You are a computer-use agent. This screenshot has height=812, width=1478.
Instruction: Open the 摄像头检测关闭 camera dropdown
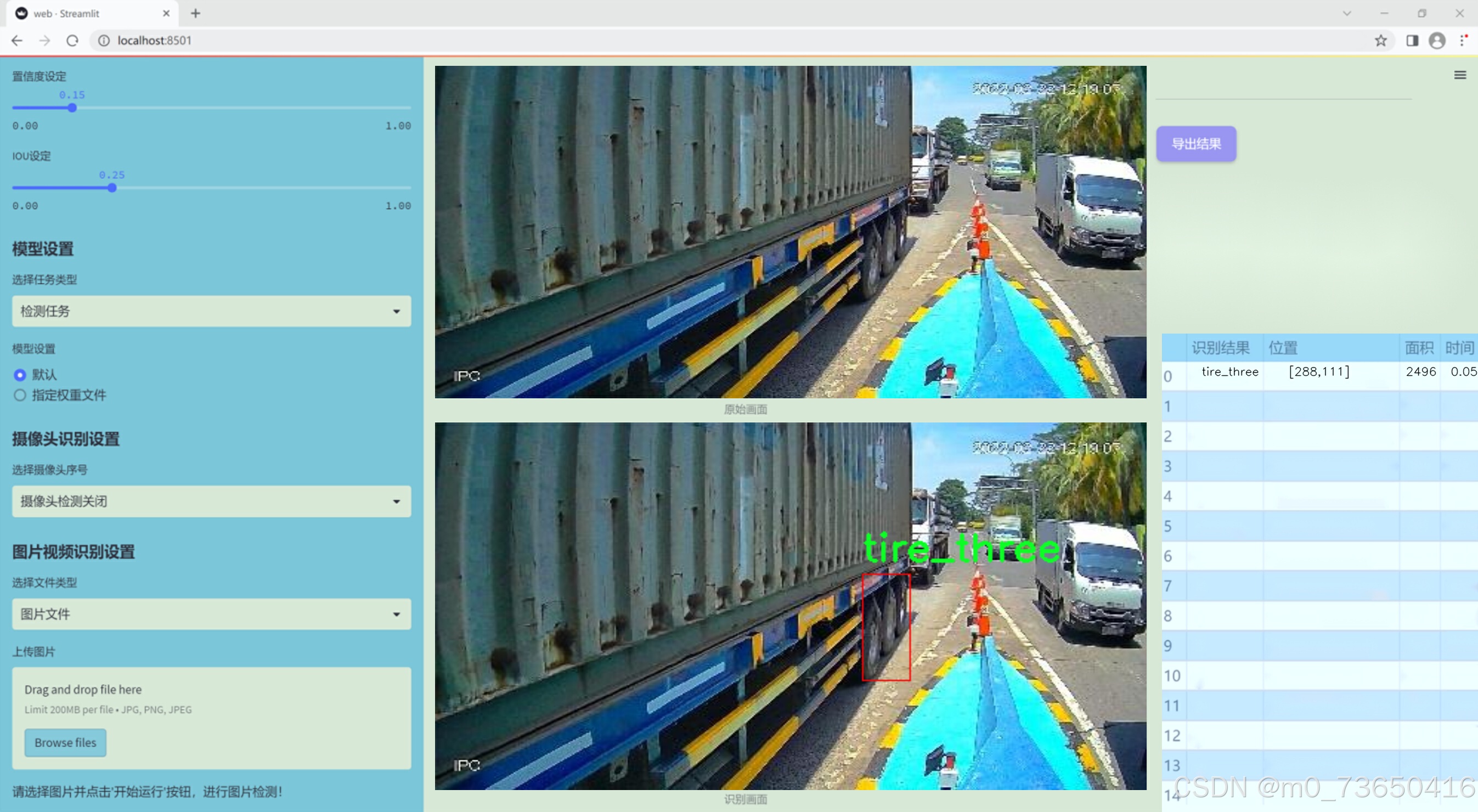pyautogui.click(x=211, y=501)
